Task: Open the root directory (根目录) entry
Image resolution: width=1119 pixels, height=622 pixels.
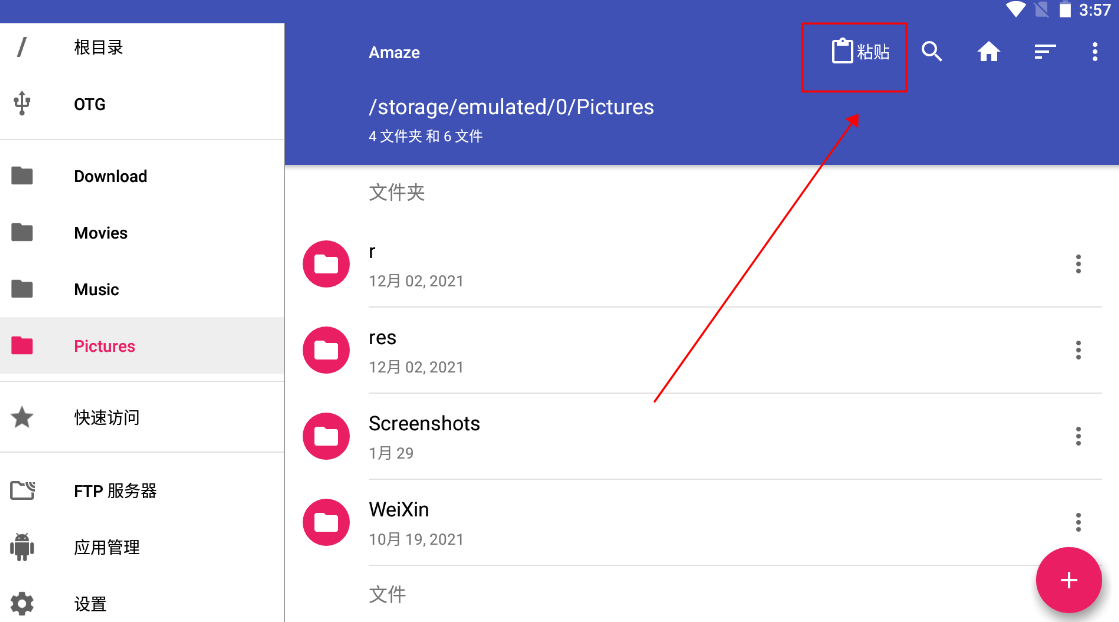Action: pyautogui.click(x=98, y=47)
